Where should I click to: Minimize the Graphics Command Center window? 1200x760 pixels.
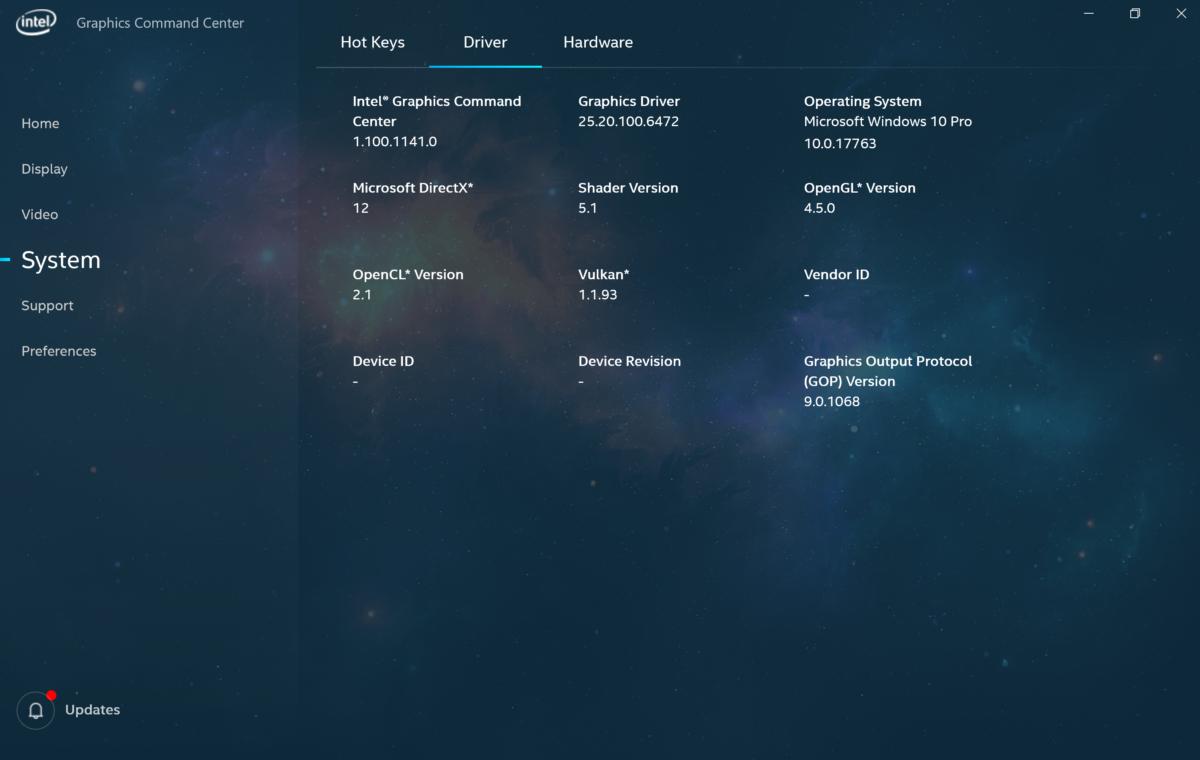coord(1088,13)
